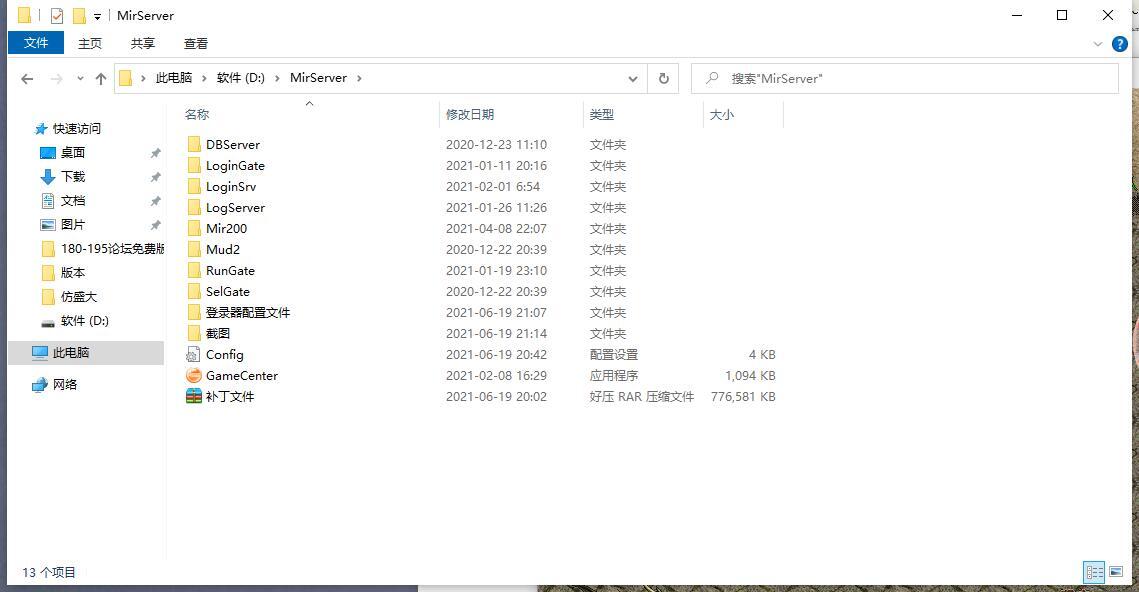
Task: Unpin 桌面 from quick access
Action: 156,152
